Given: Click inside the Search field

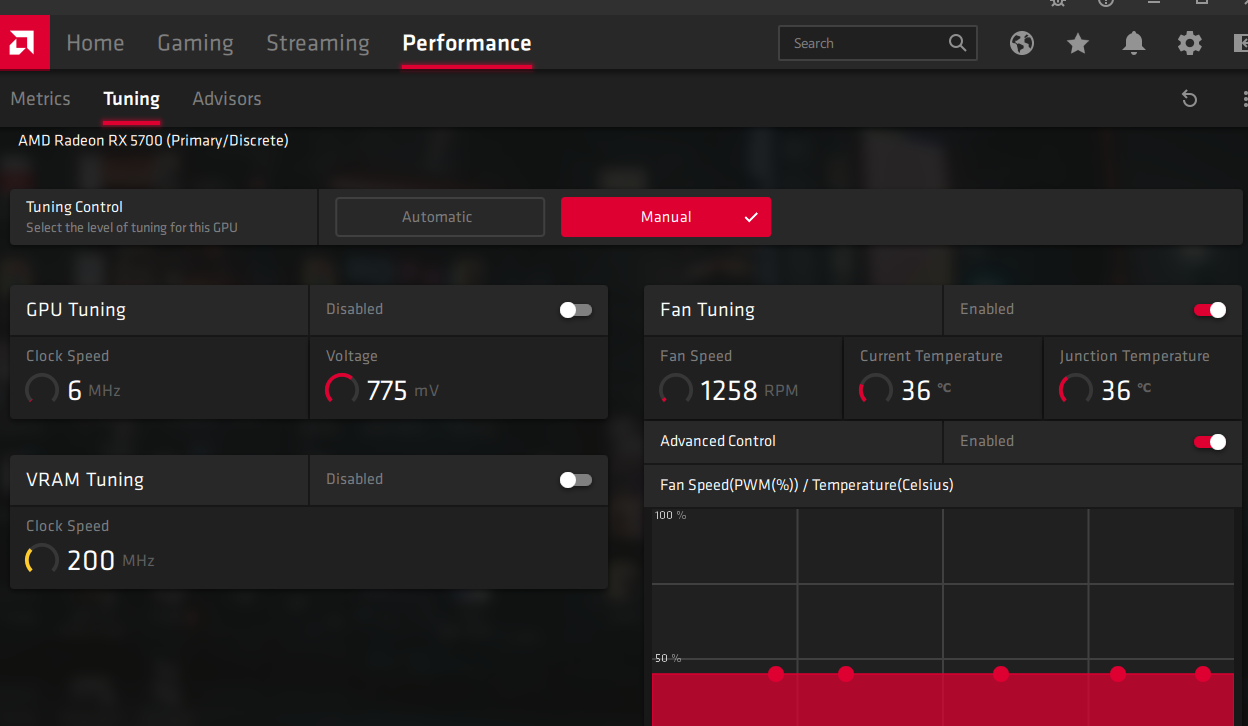Looking at the screenshot, I should [877, 43].
